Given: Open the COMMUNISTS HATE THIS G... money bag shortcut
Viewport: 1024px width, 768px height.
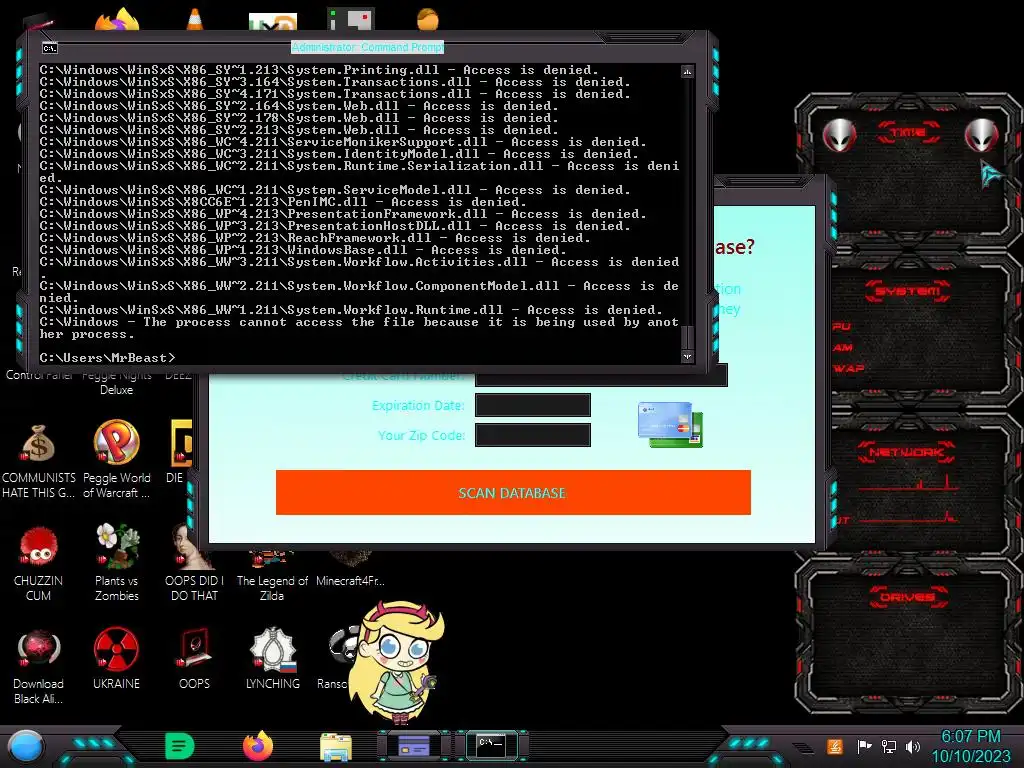Looking at the screenshot, I should click(x=38, y=444).
